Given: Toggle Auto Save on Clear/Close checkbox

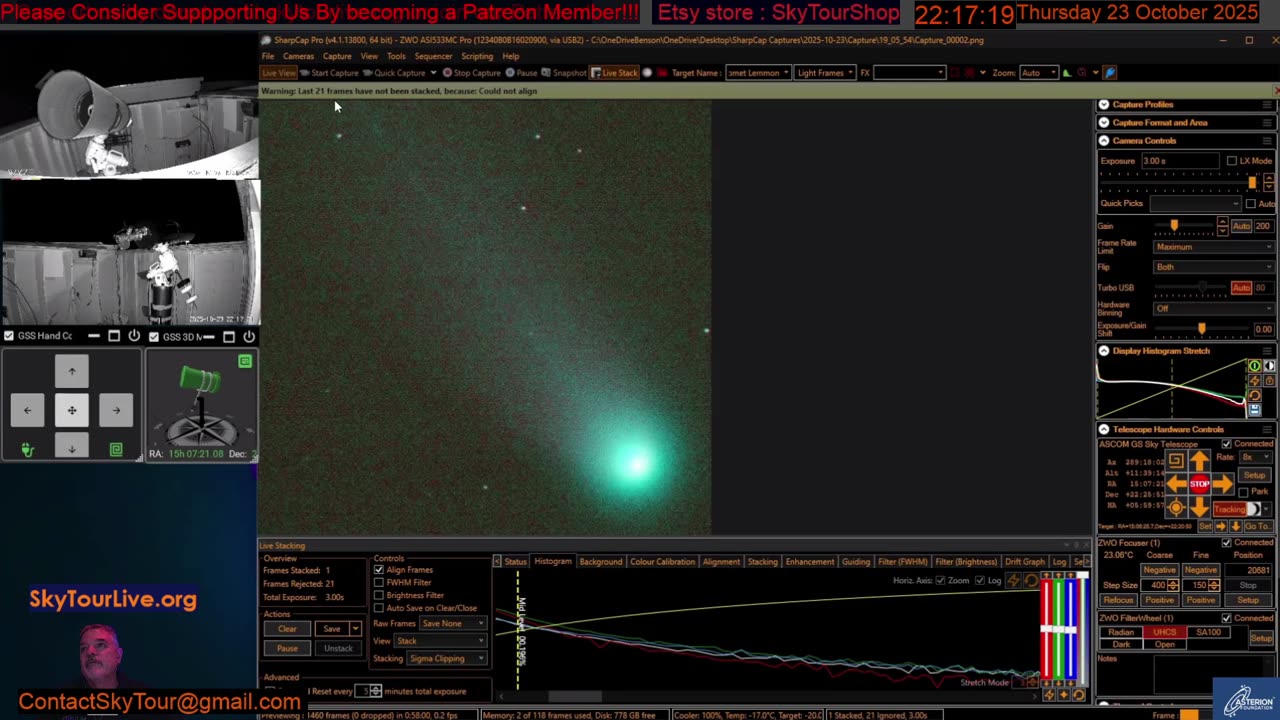Looking at the screenshot, I should tap(379, 608).
